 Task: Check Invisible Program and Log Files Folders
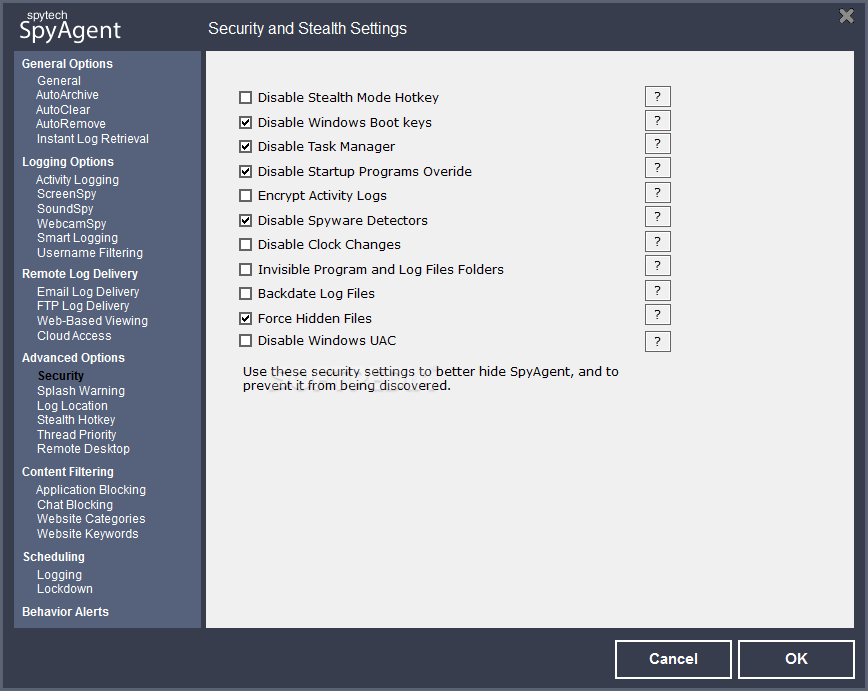tap(245, 270)
